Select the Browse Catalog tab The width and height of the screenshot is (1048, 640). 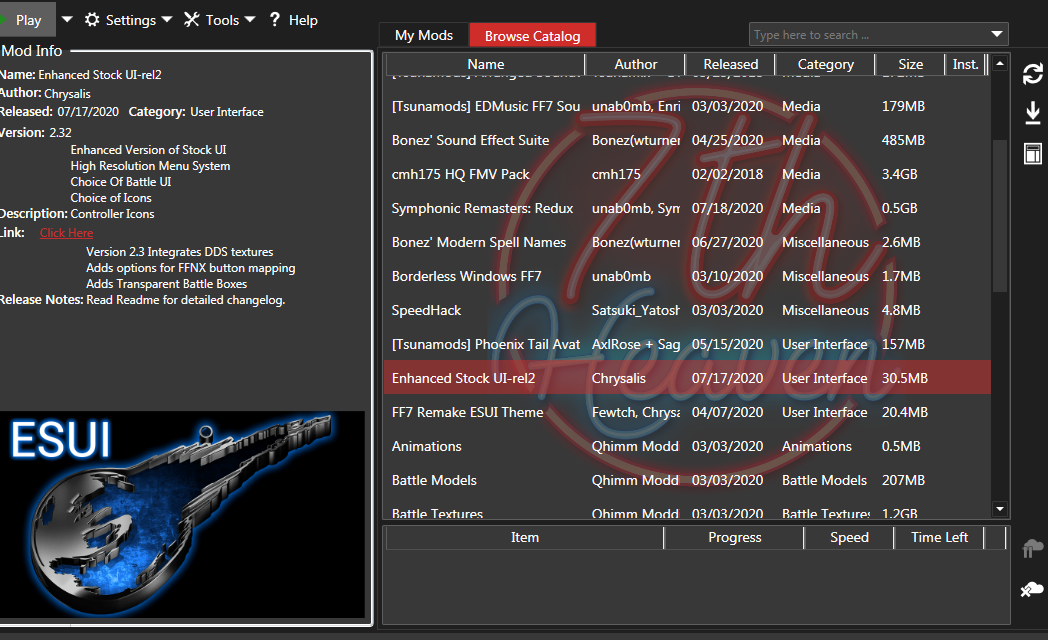[x=533, y=36]
